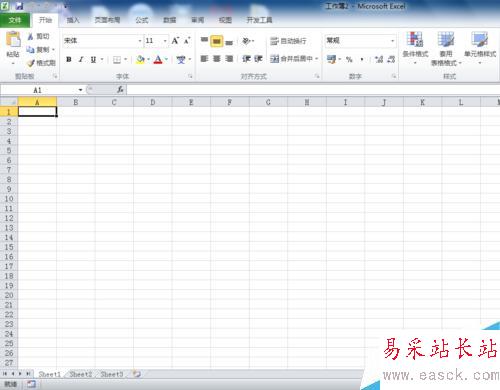
Task: Click the Cut scissors icon
Action: [30, 36]
